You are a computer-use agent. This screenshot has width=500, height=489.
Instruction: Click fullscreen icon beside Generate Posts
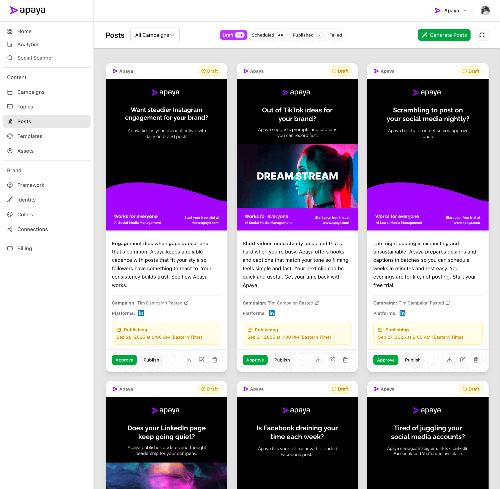pos(482,35)
